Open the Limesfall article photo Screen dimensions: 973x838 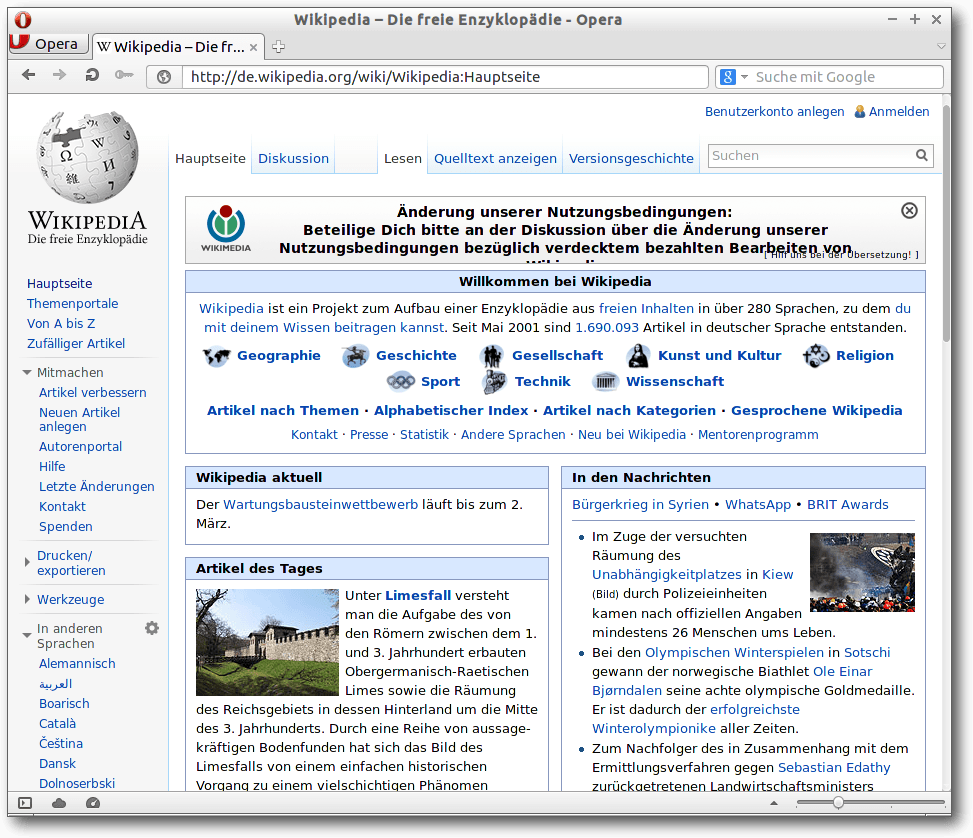[267, 642]
